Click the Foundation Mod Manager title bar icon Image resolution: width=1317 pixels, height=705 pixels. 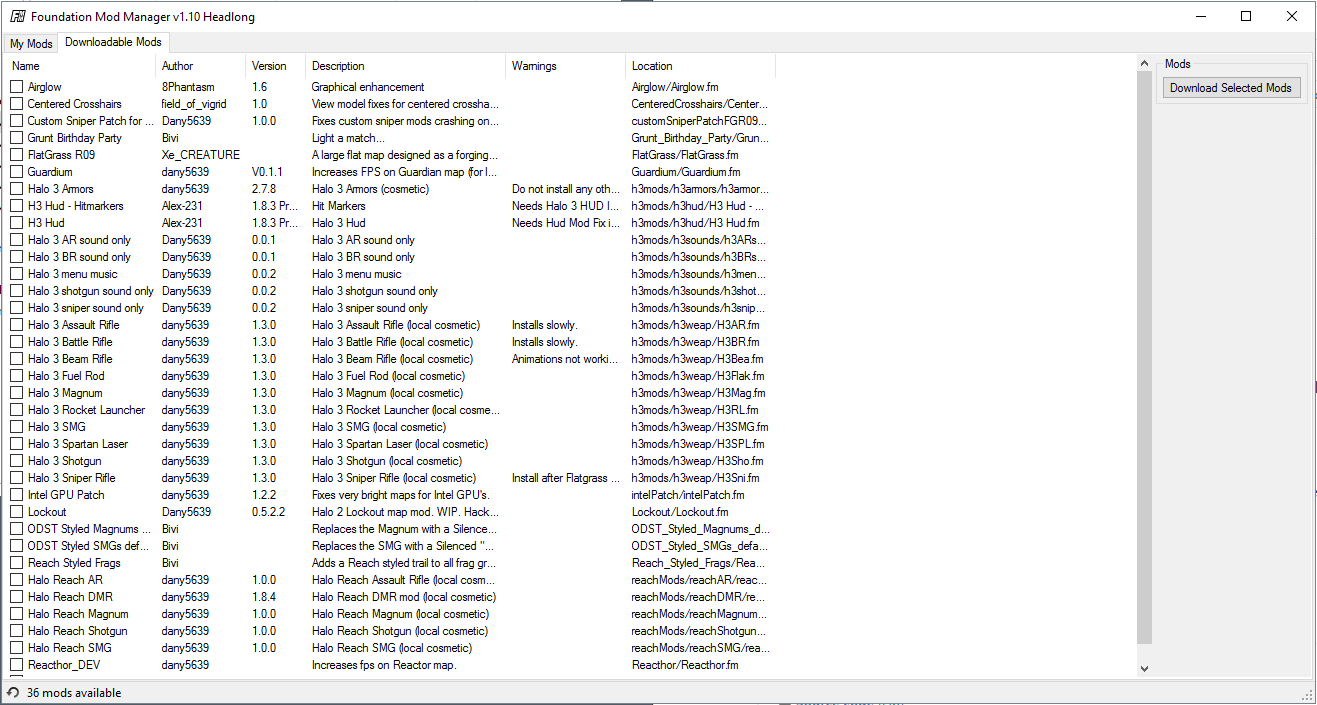coord(17,17)
